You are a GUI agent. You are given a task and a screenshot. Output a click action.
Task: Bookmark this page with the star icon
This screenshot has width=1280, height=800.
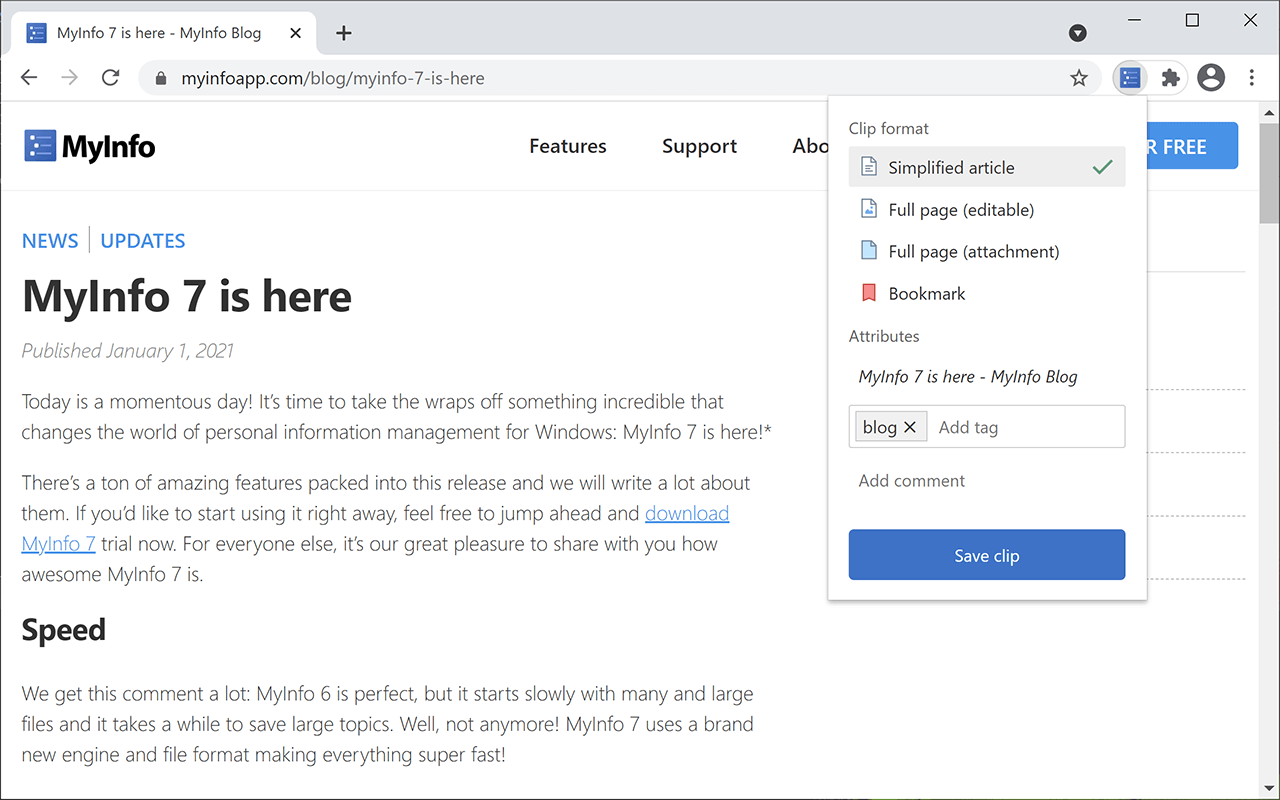[1079, 78]
